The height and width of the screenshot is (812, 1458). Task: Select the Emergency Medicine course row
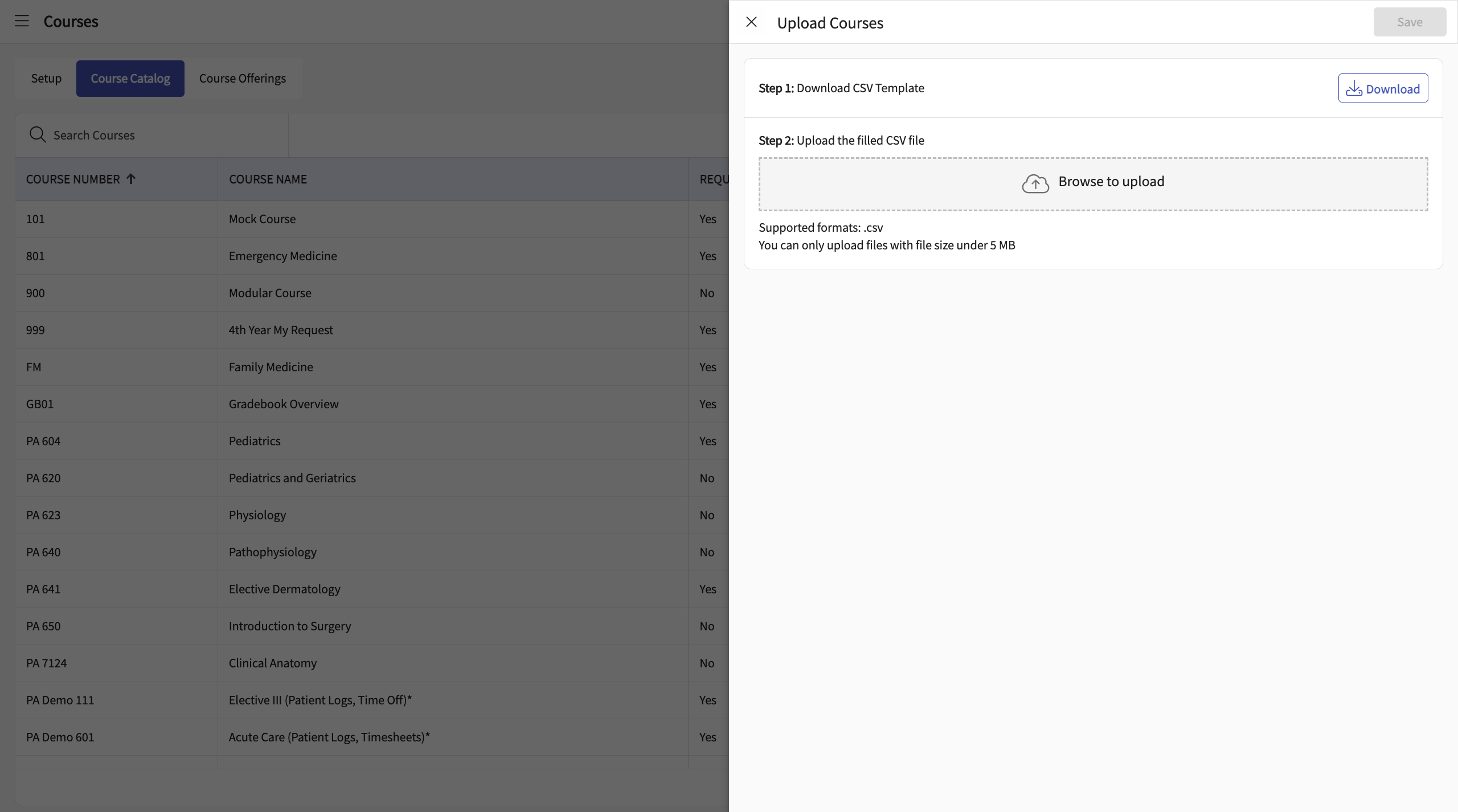282,256
